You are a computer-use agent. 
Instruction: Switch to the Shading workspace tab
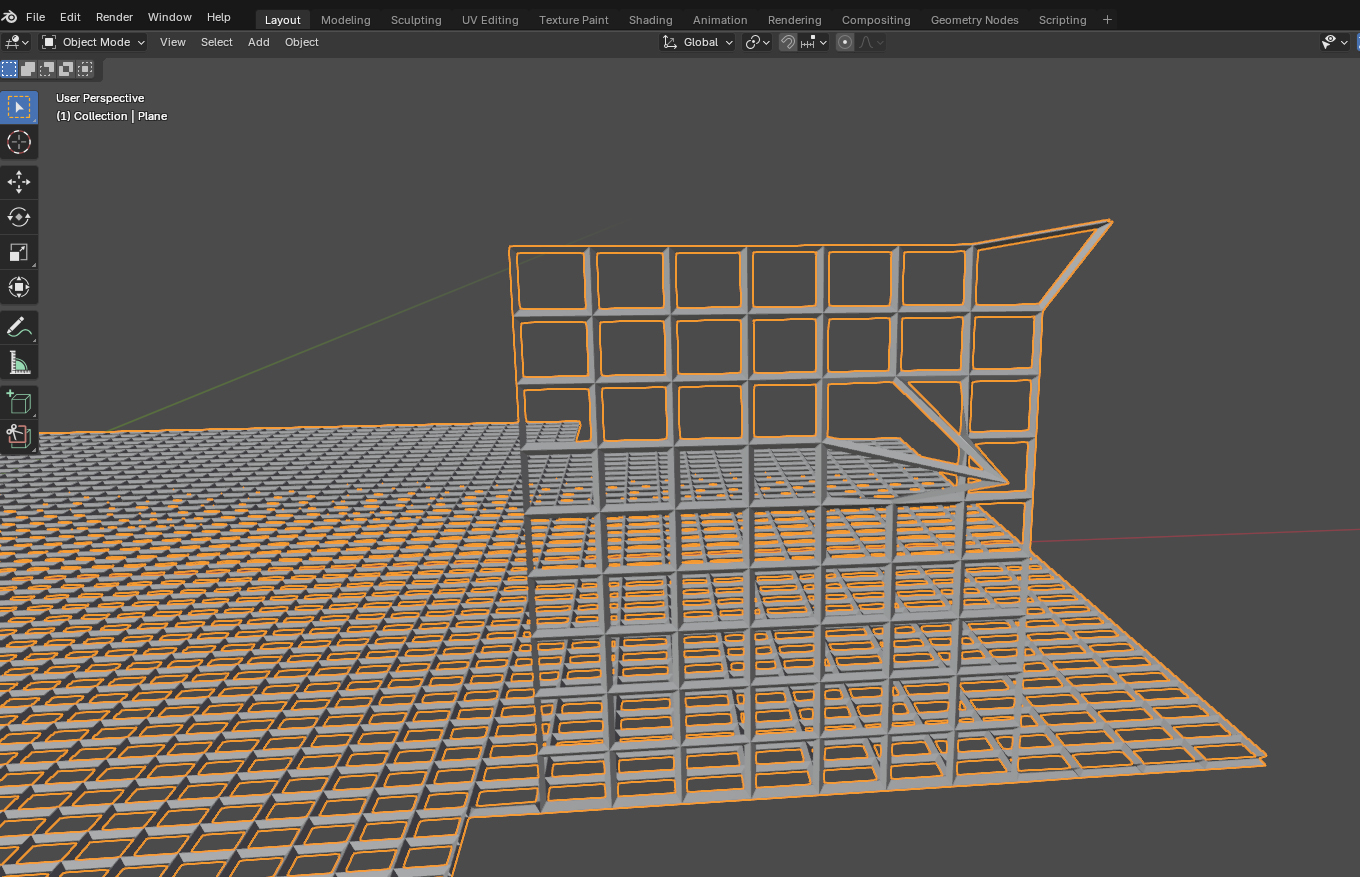tap(651, 20)
